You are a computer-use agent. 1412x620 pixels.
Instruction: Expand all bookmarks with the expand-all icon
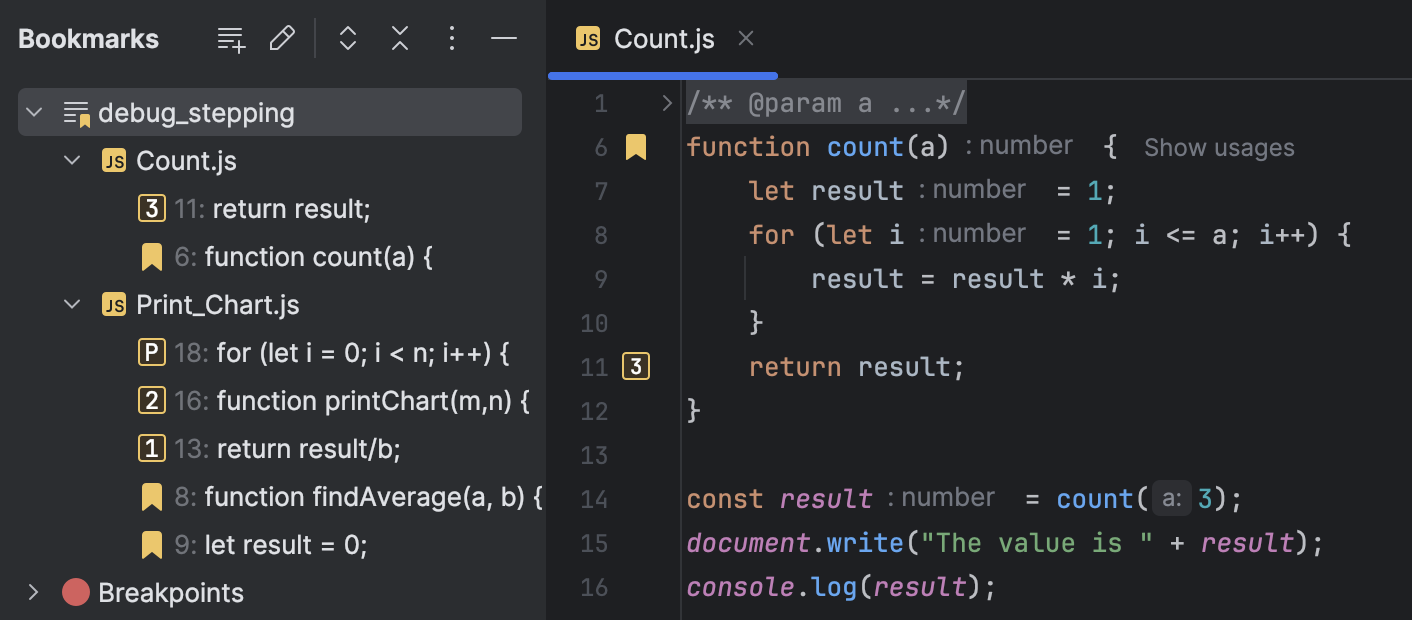point(347,38)
